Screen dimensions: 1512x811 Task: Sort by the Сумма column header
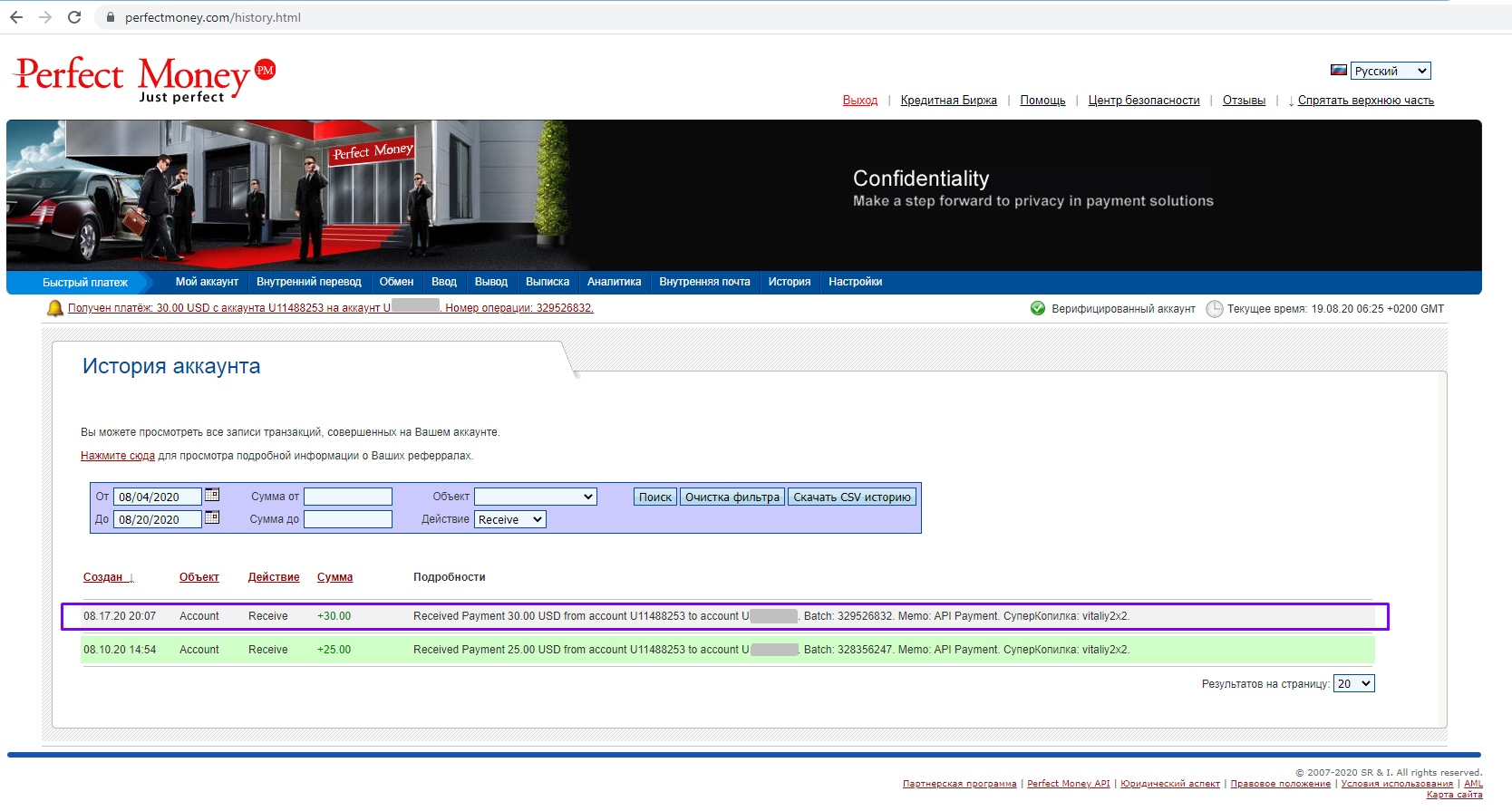pyautogui.click(x=334, y=577)
